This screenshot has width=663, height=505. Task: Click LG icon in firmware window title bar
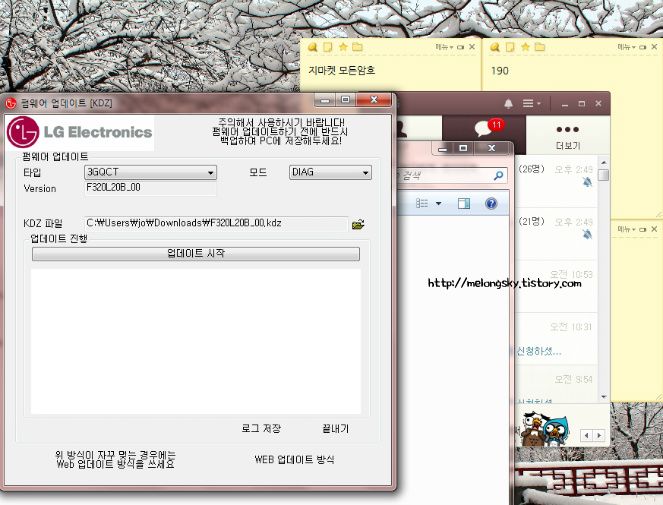click(11, 103)
